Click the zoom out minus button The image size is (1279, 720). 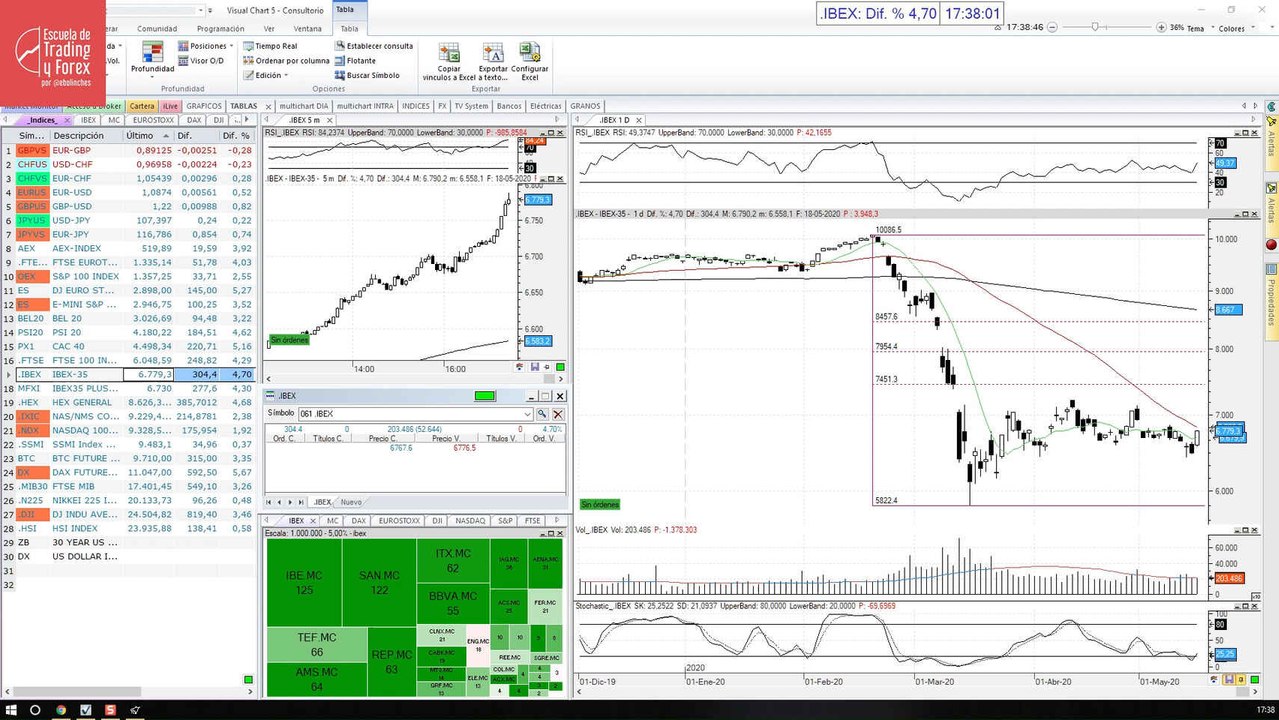[x=1053, y=27]
